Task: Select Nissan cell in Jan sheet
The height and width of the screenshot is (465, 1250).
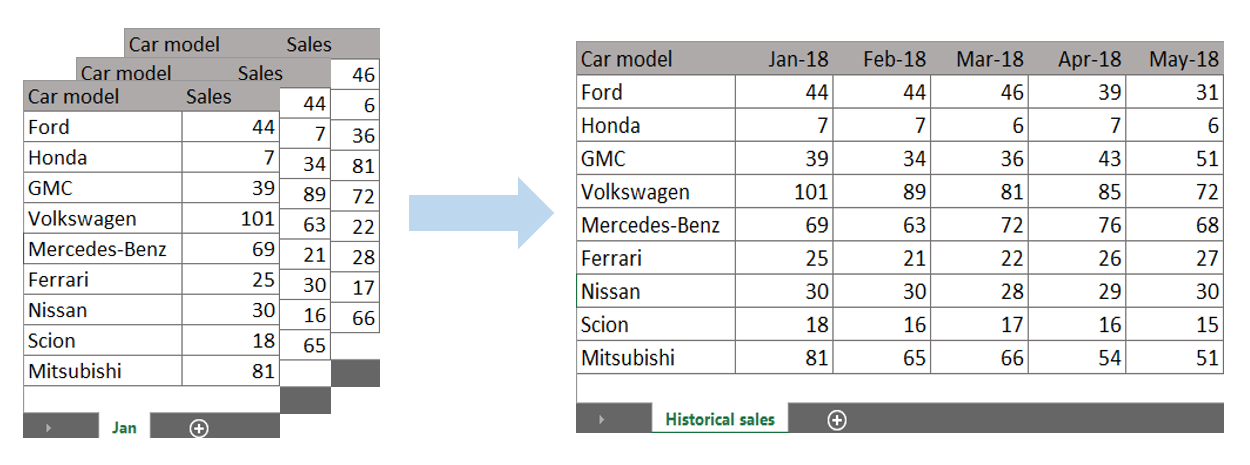Action: pyautogui.click(x=102, y=310)
